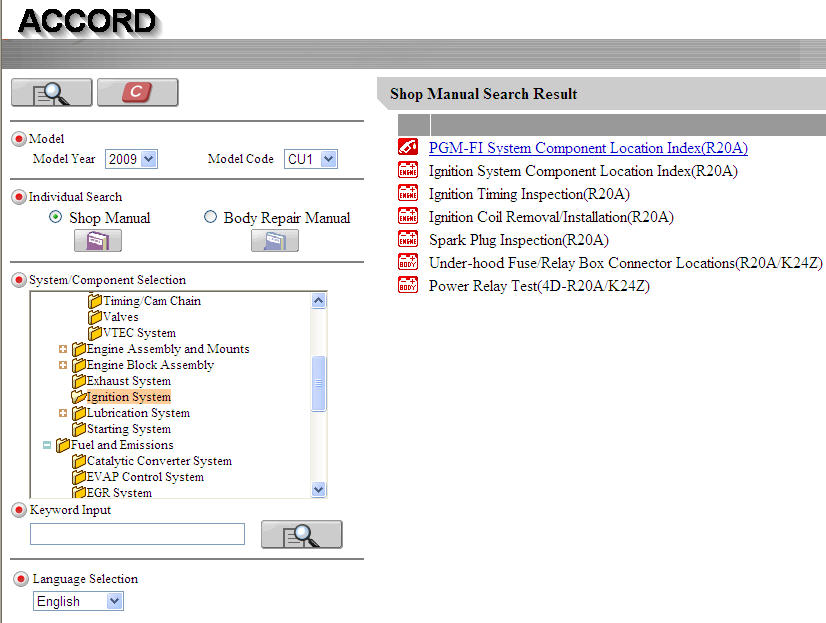The width and height of the screenshot is (826, 623).
Task: Open Ignition System Component Location Index(R20A)
Action: [x=583, y=171]
